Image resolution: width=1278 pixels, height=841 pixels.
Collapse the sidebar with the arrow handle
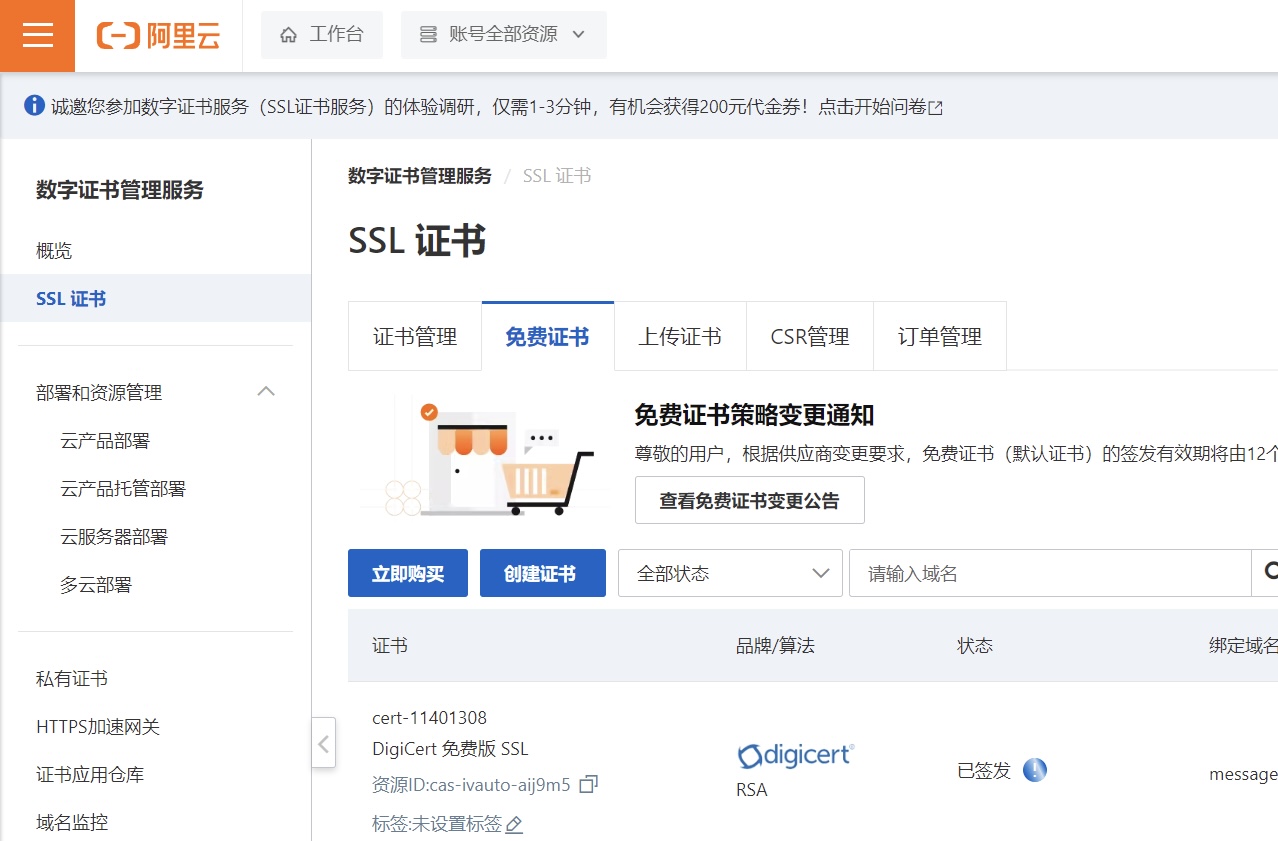click(323, 743)
